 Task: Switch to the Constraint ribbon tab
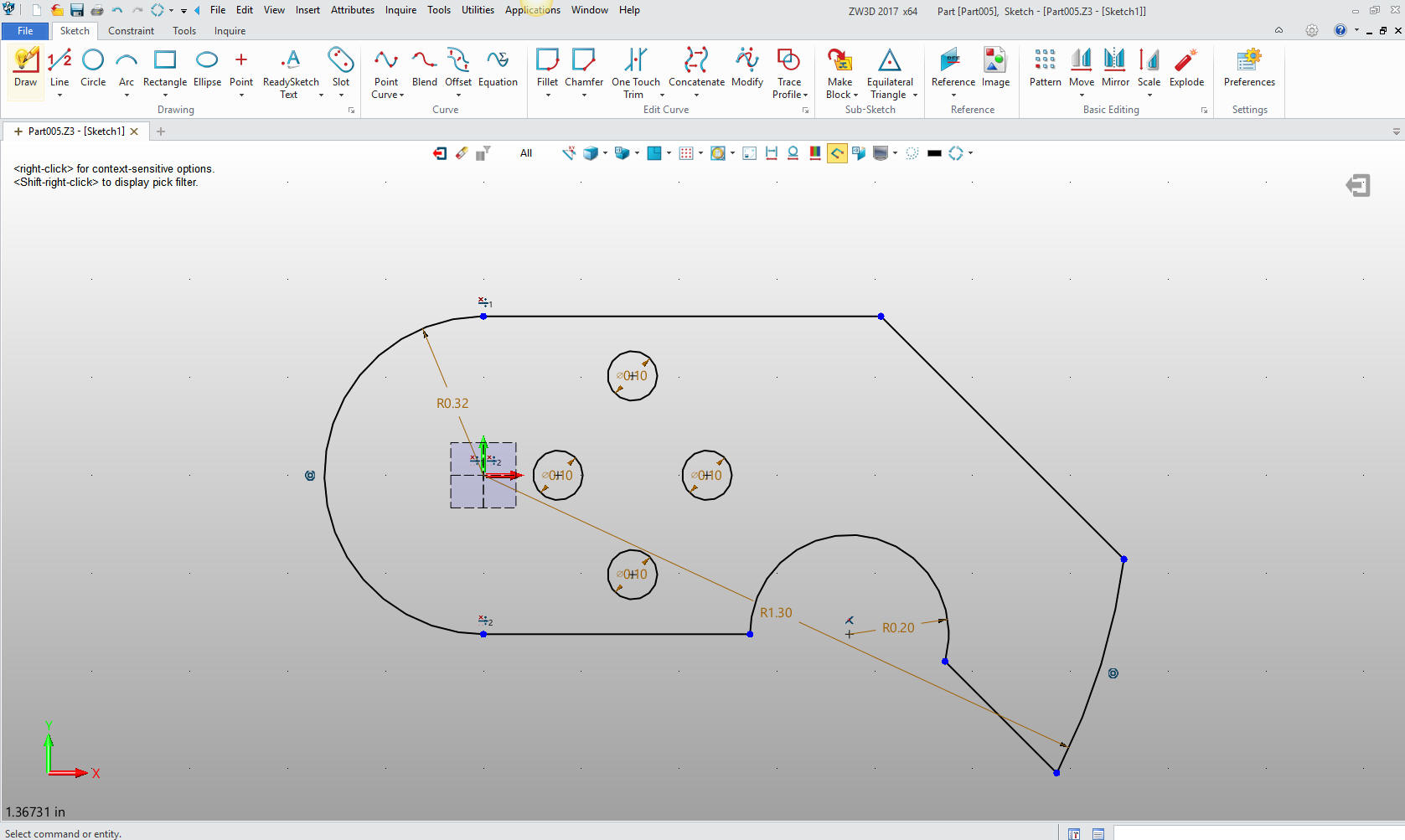coord(131,31)
